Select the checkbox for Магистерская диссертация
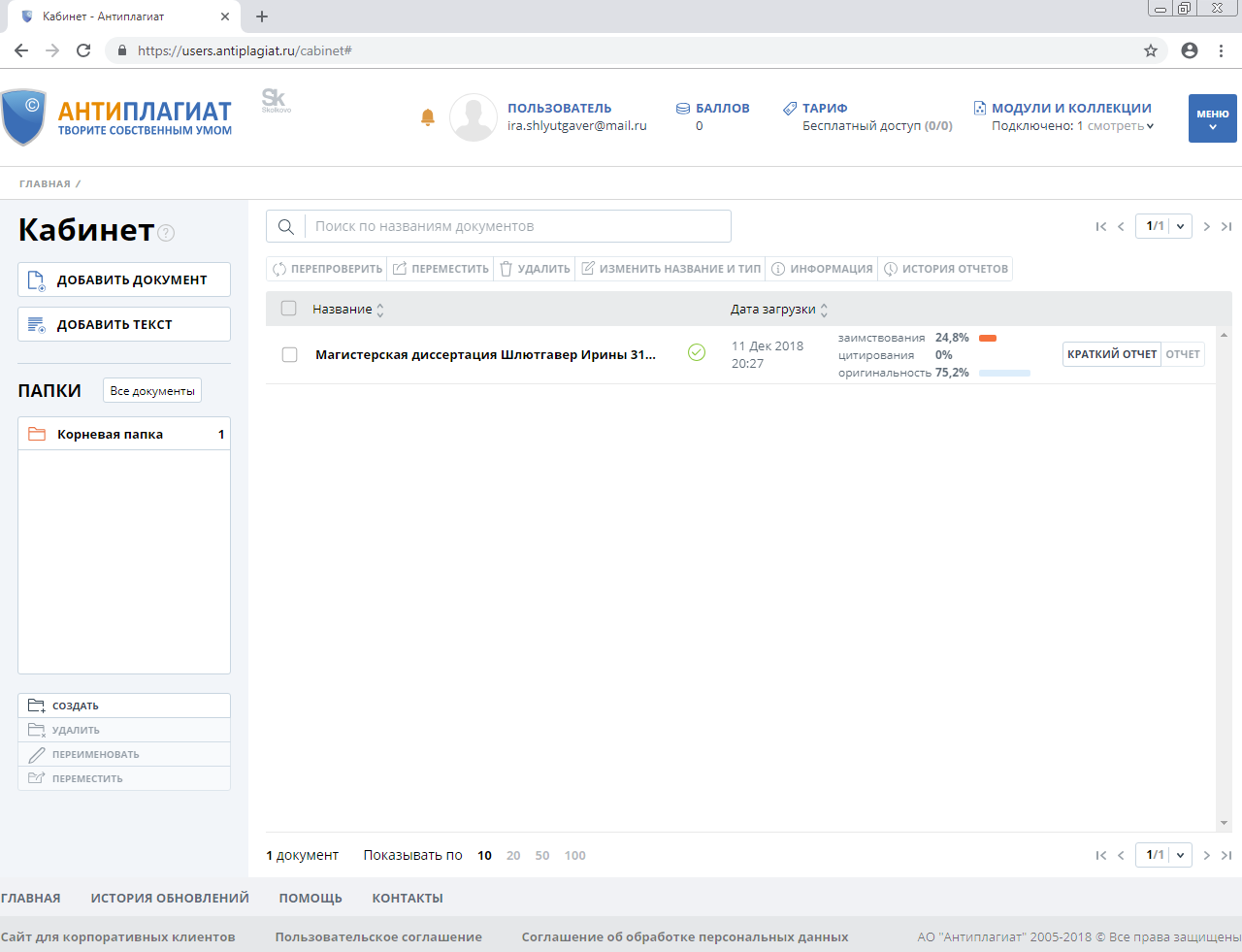1242x952 pixels. (x=289, y=354)
